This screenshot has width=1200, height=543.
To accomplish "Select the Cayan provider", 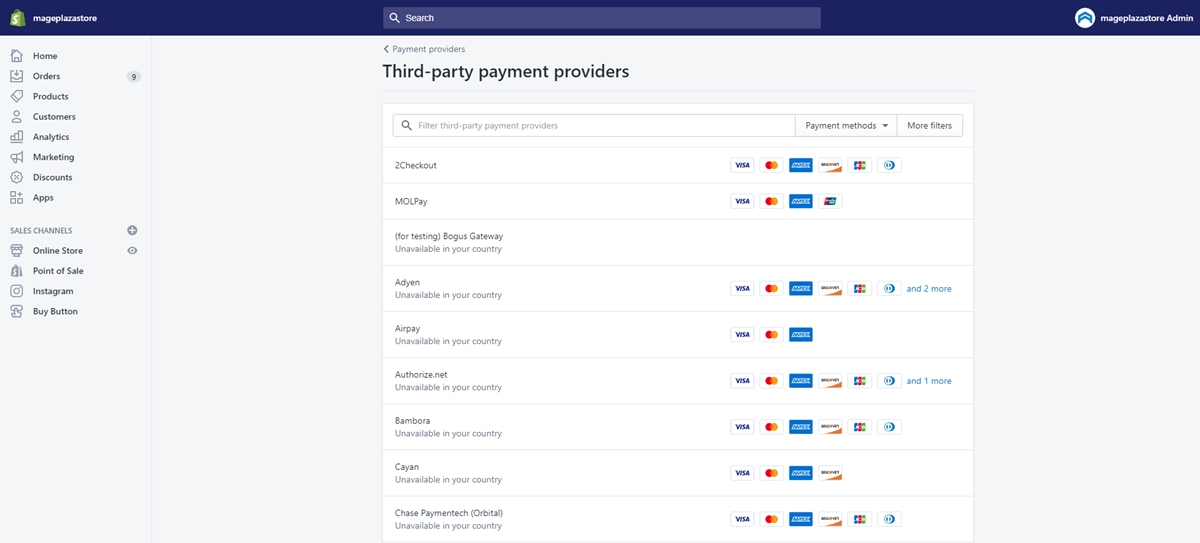I will point(678,473).
